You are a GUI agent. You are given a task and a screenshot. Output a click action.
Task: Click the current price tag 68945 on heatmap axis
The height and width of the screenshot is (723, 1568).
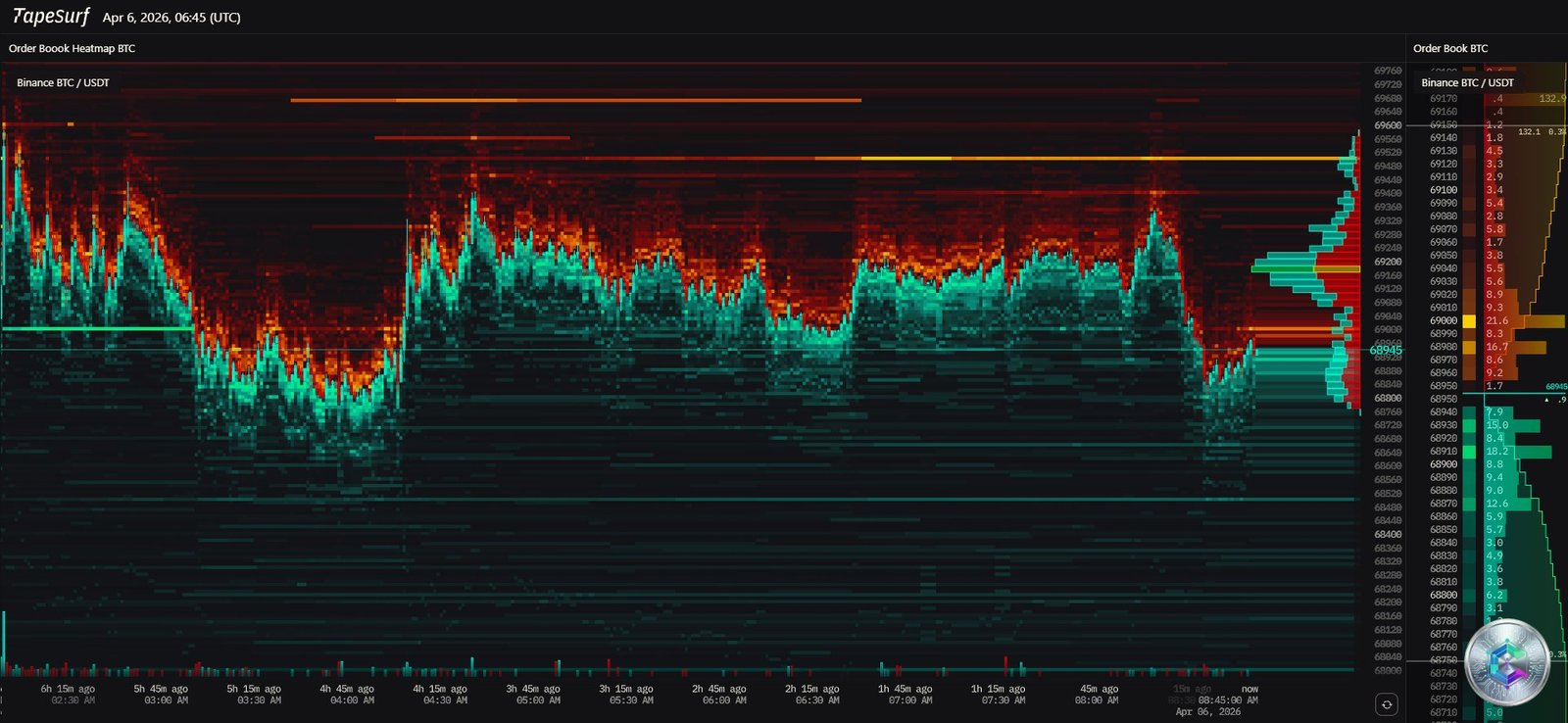pyautogui.click(x=1386, y=350)
